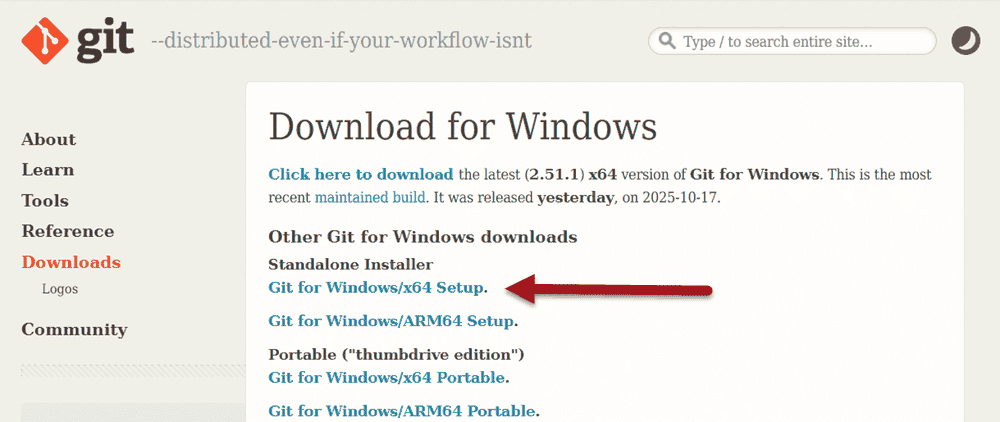The width and height of the screenshot is (1000, 422).
Task: Click the magnifying glass search icon
Action: pos(667,42)
